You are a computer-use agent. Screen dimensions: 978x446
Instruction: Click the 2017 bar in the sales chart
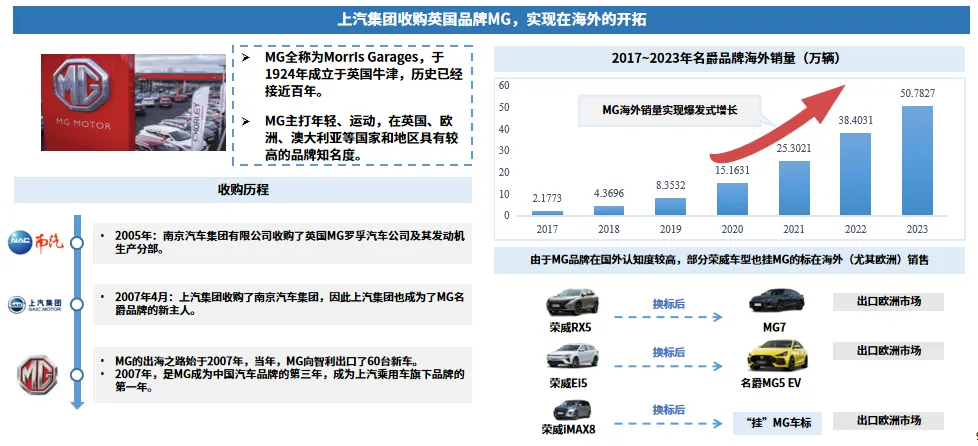pyautogui.click(x=547, y=213)
